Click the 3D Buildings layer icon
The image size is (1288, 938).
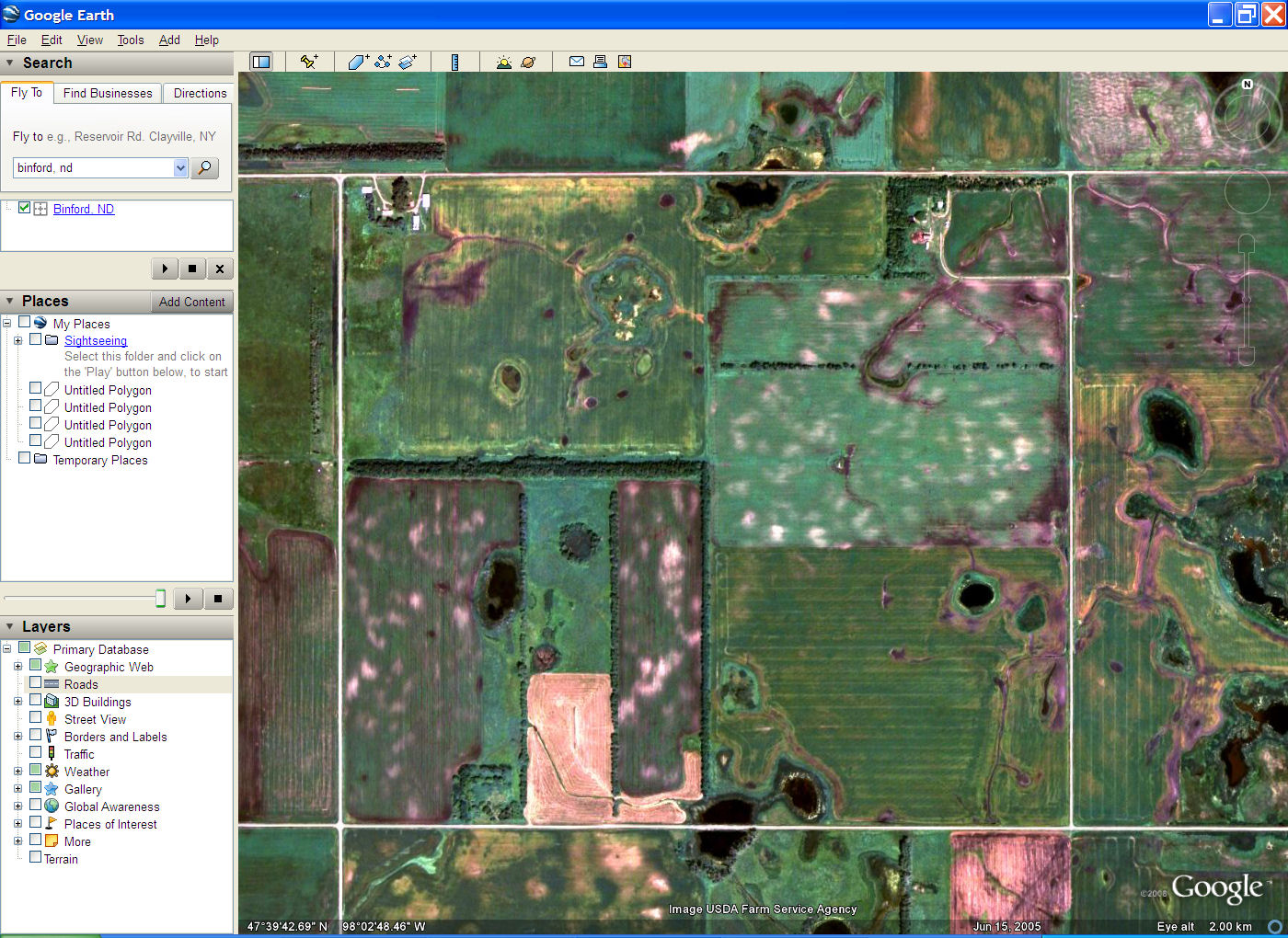click(x=52, y=701)
